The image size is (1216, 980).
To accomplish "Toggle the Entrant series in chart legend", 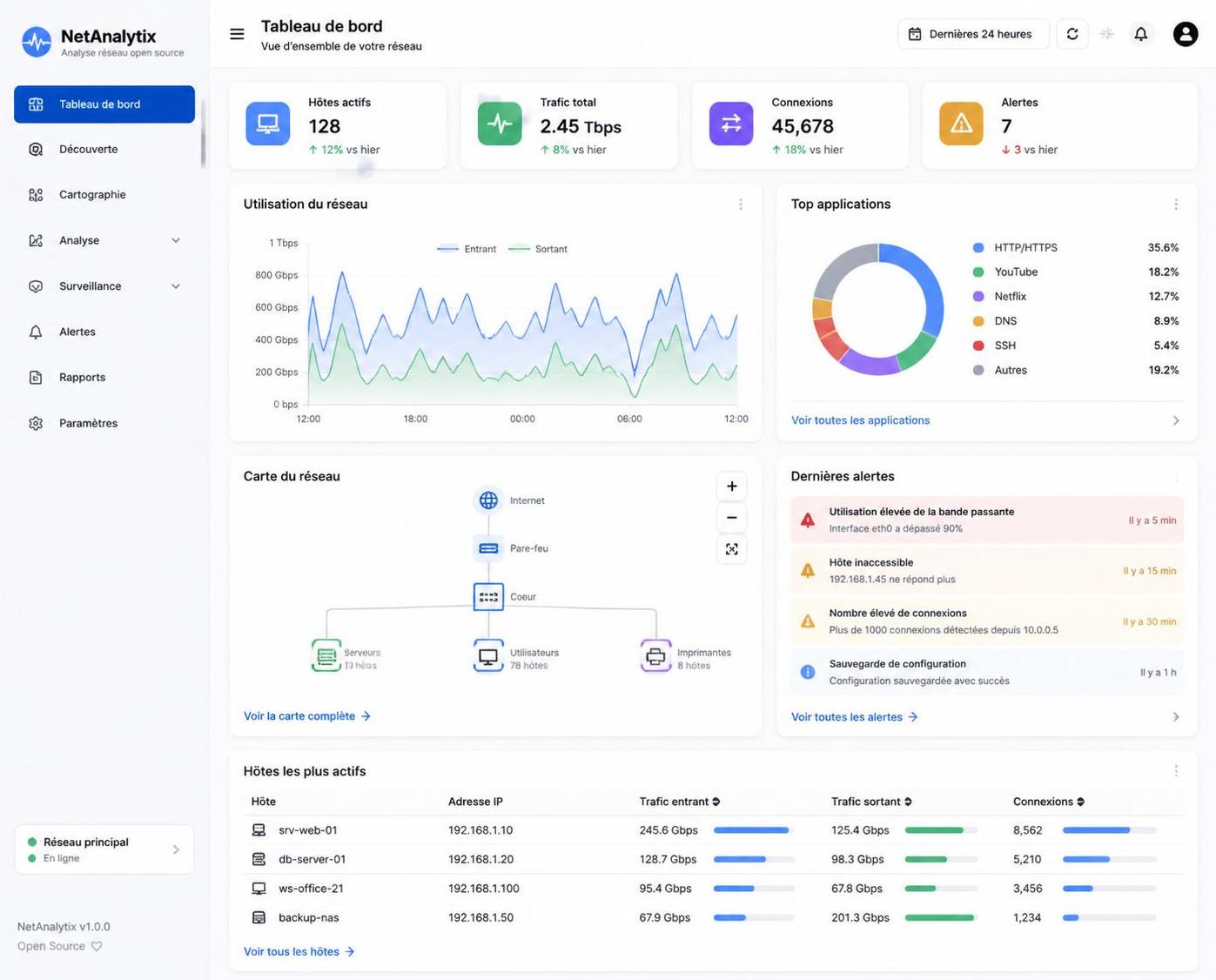I will pos(467,249).
